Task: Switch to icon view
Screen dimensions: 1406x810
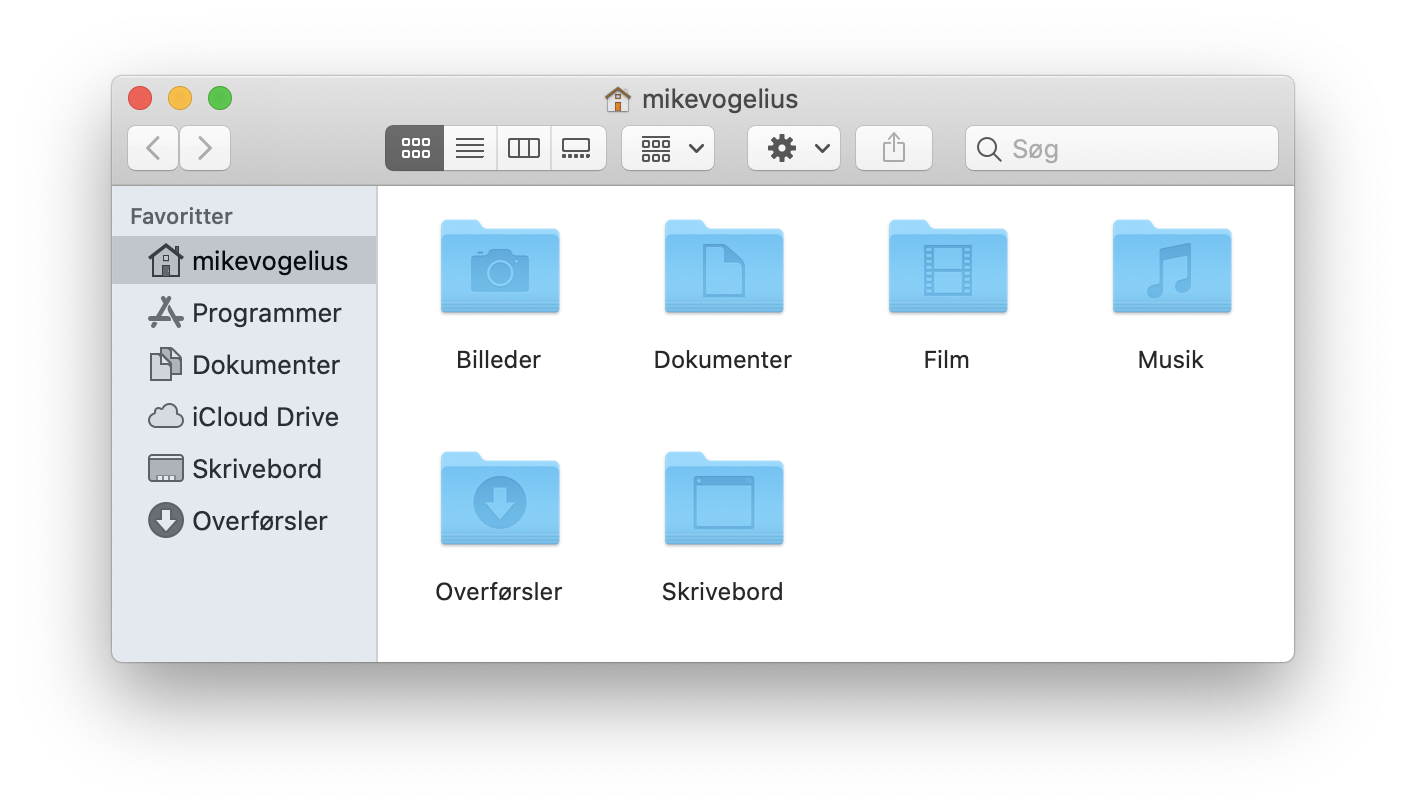Action: (415, 148)
